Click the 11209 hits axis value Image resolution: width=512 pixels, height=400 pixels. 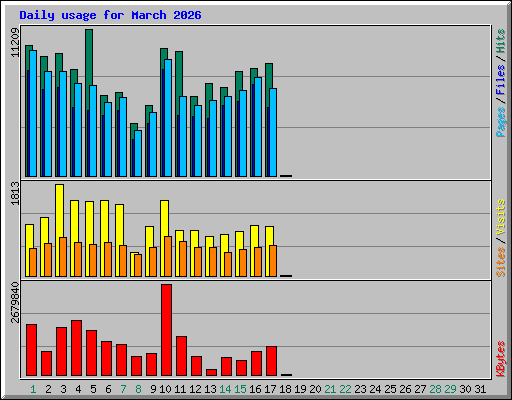click(x=15, y=42)
